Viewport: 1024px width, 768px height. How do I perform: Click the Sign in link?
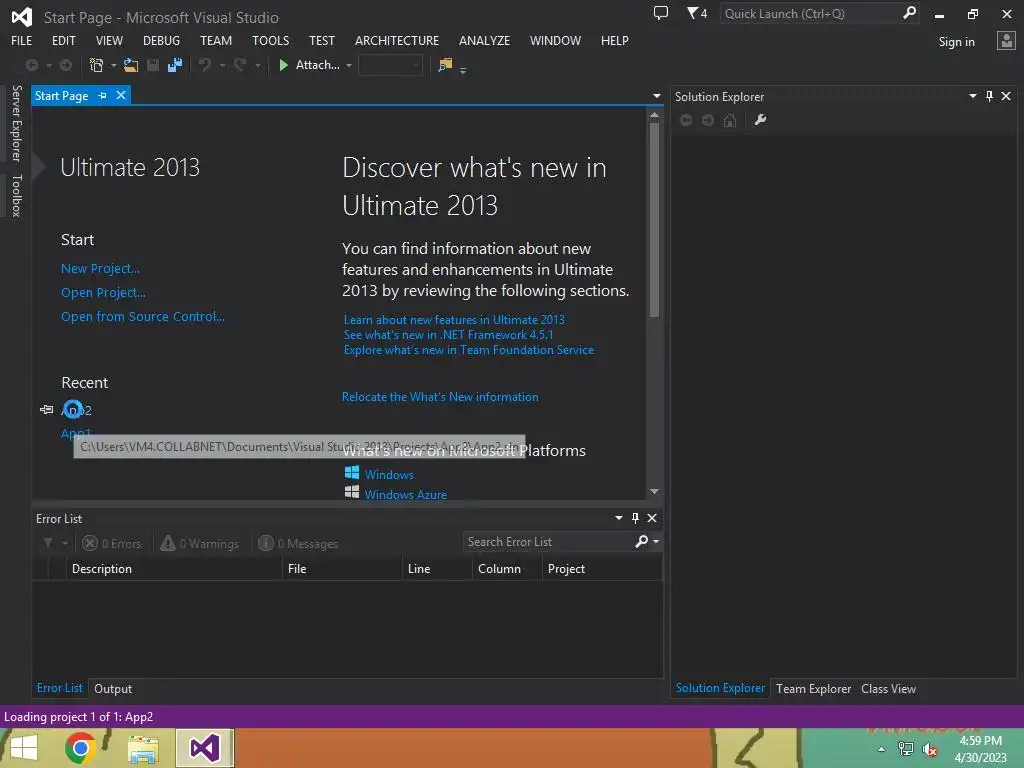click(957, 42)
